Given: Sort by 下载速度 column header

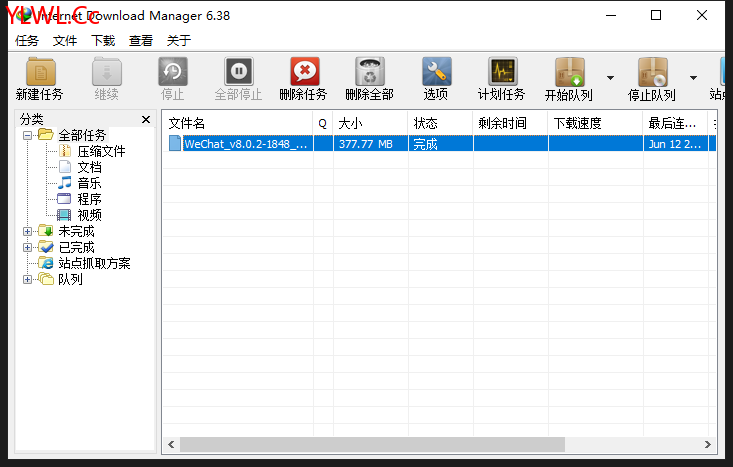Looking at the screenshot, I should pyautogui.click(x=596, y=123).
